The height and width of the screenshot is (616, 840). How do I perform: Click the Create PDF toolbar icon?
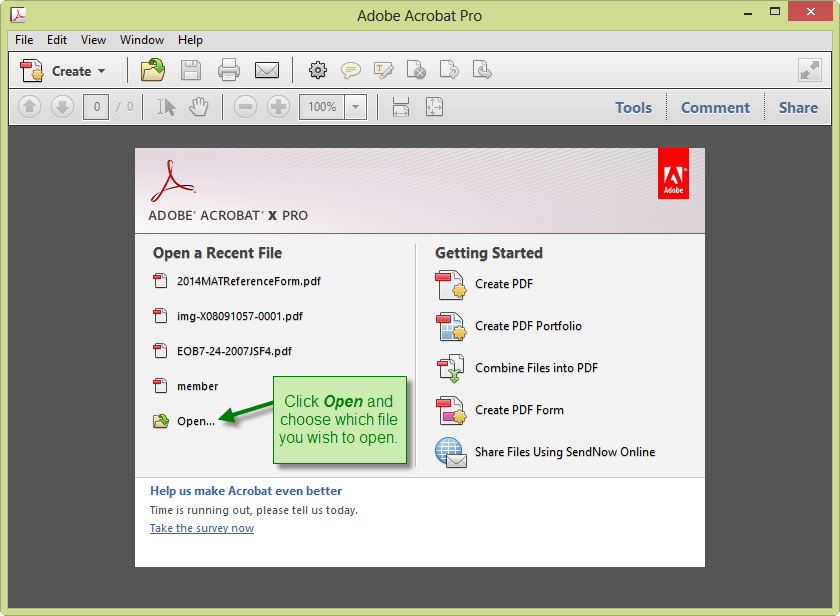click(32, 71)
